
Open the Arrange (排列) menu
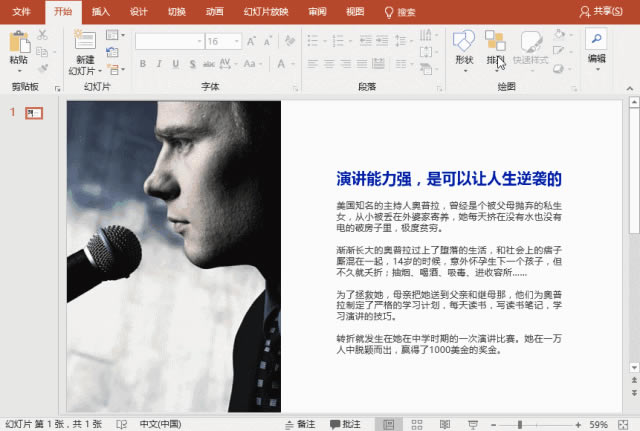coord(495,50)
